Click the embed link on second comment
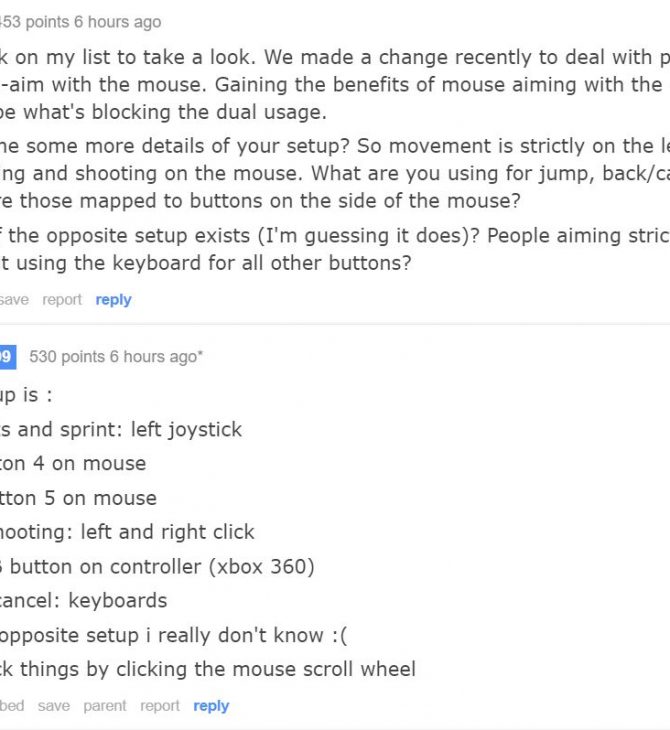This screenshot has height=730, width=670. [12, 706]
